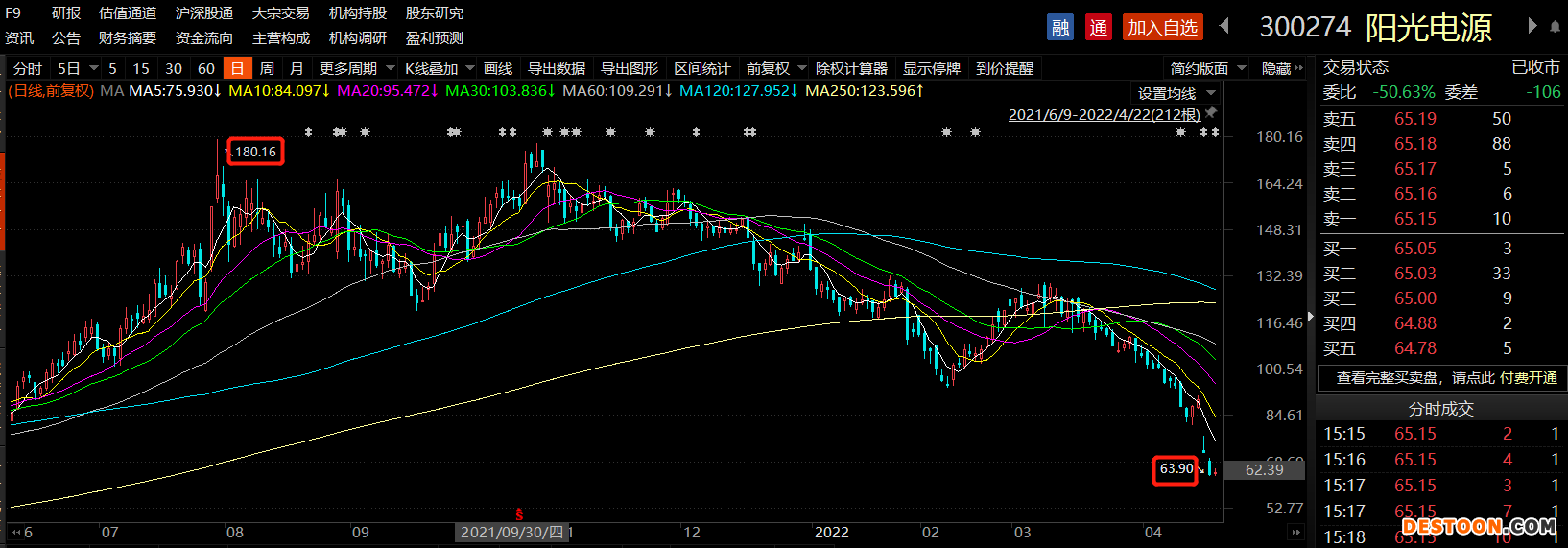The height and width of the screenshot is (548, 1568).
Task: Hide the side panel via 隐藏
Action: 1281,68
